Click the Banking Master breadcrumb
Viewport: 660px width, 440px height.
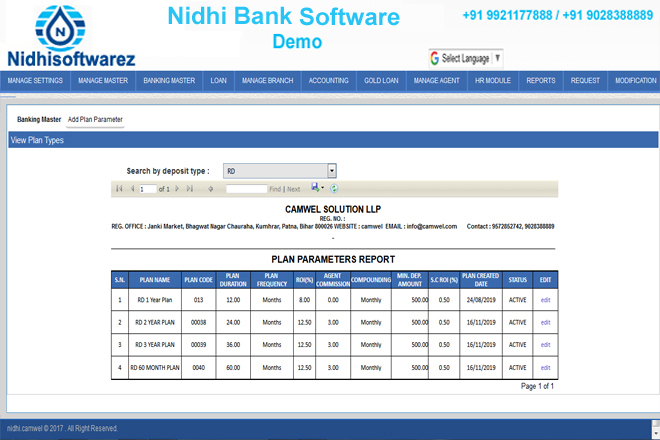39,120
